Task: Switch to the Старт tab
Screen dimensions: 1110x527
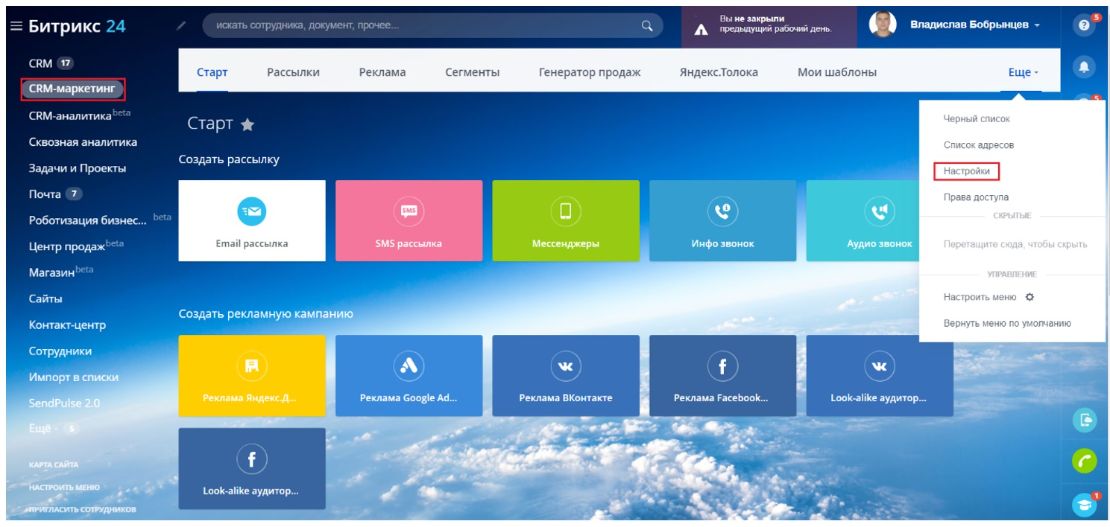Action: click(212, 72)
